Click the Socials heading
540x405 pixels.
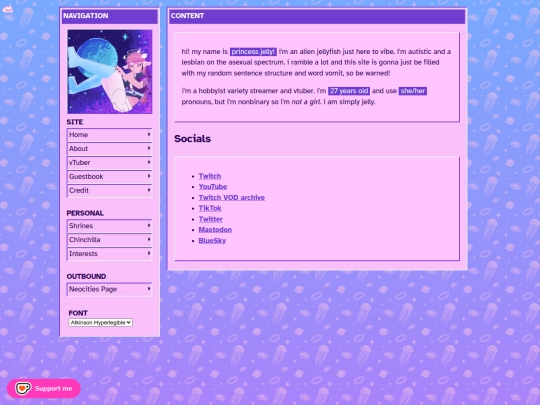(x=193, y=139)
